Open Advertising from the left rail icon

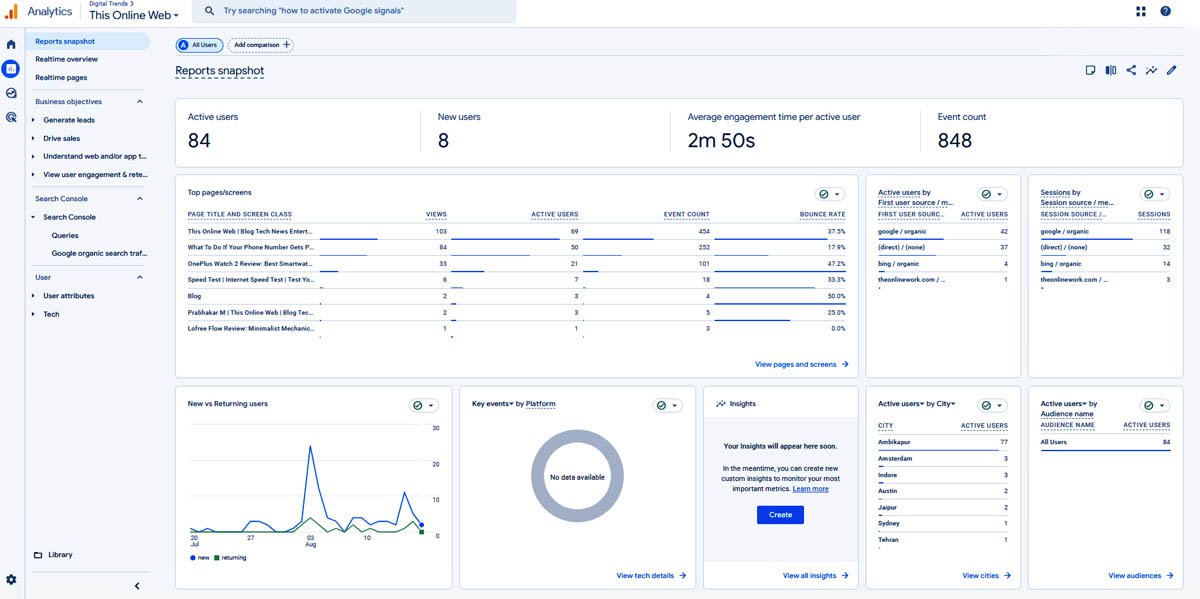[x=10, y=117]
